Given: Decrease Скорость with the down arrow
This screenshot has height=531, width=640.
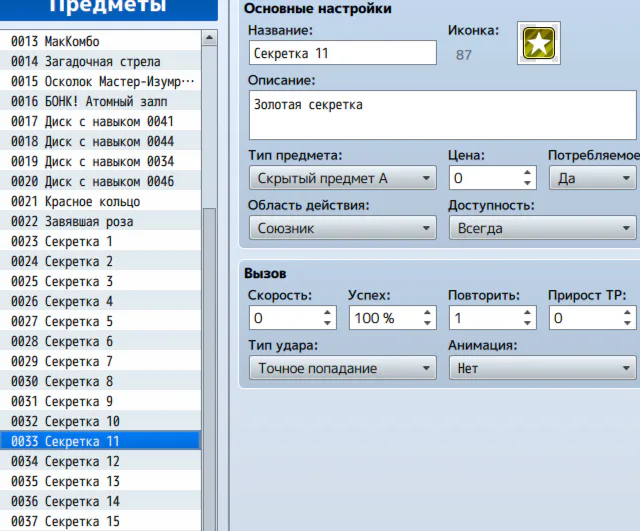Looking at the screenshot, I should click(327, 323).
